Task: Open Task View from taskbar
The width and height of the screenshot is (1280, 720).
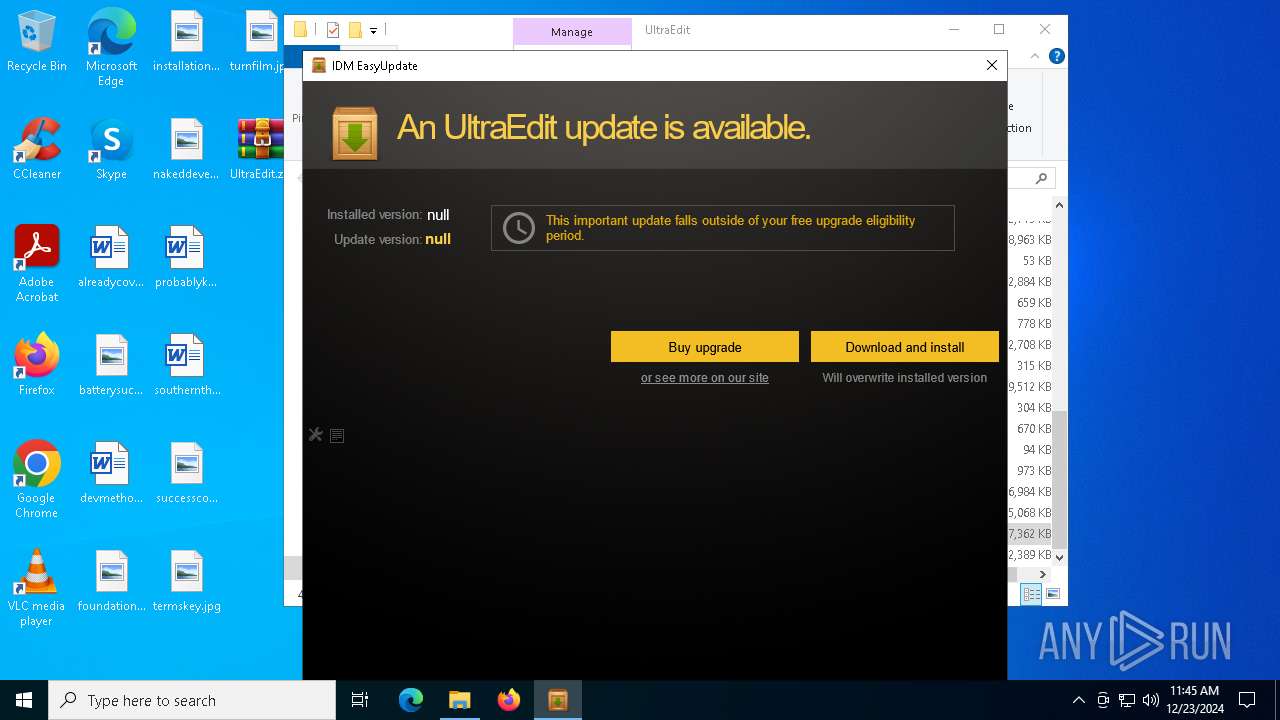Action: pyautogui.click(x=360, y=700)
